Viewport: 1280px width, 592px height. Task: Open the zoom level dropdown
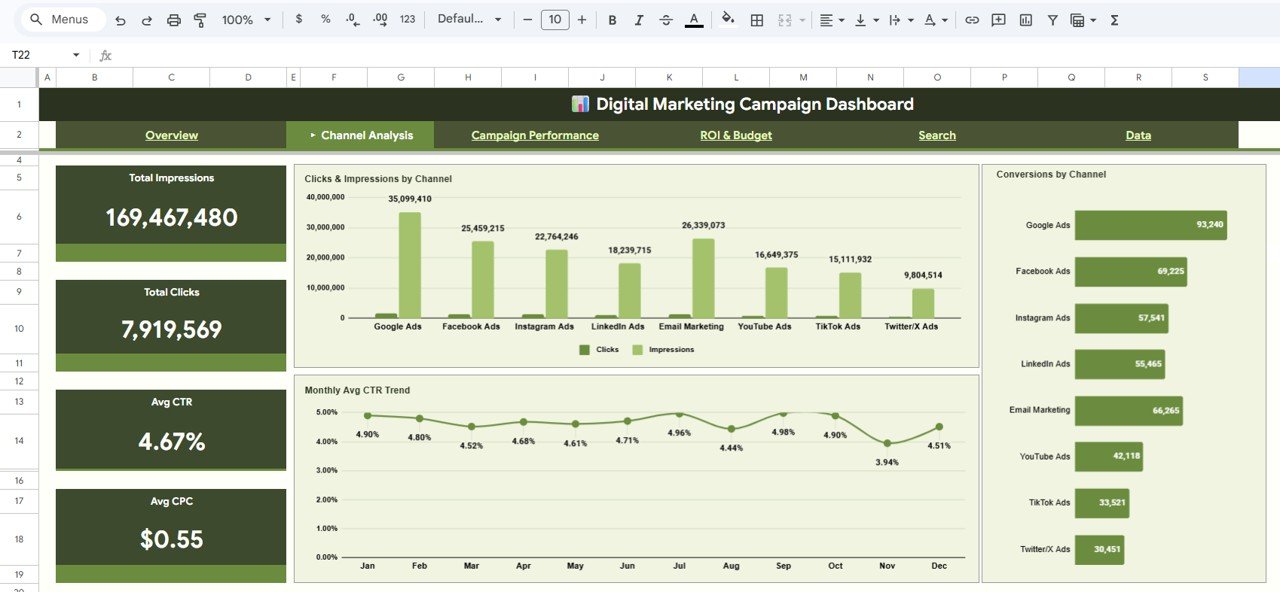pyautogui.click(x=245, y=19)
